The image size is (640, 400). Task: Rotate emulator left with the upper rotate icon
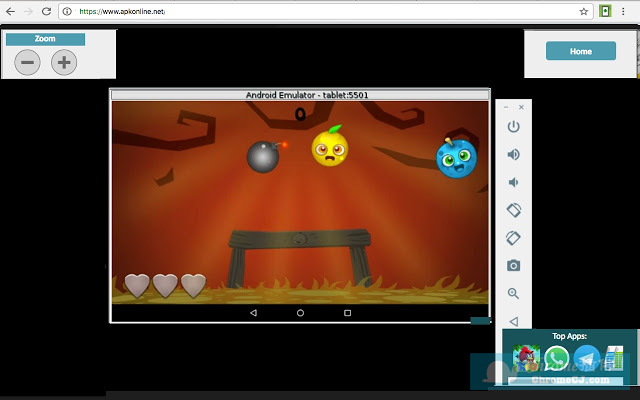tap(513, 210)
